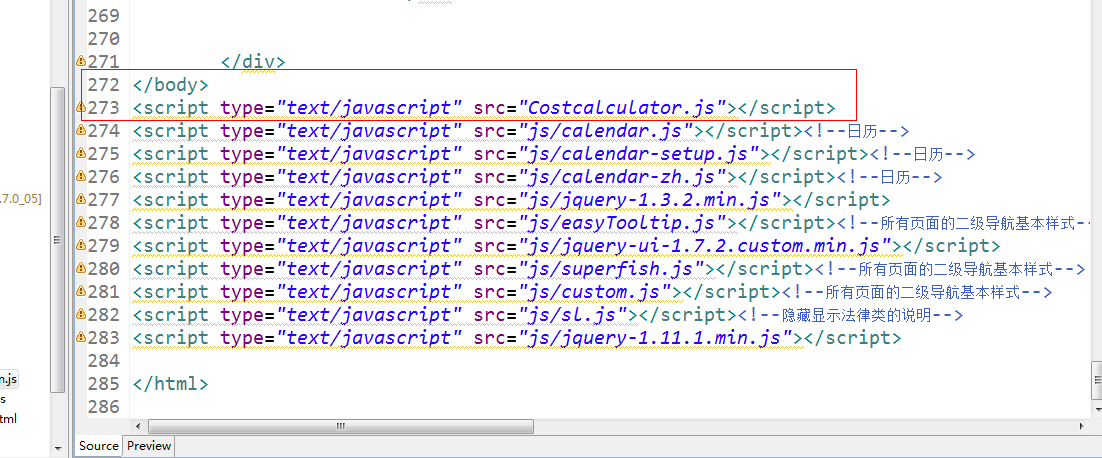Click the warning marker beside line 274

(x=80, y=131)
